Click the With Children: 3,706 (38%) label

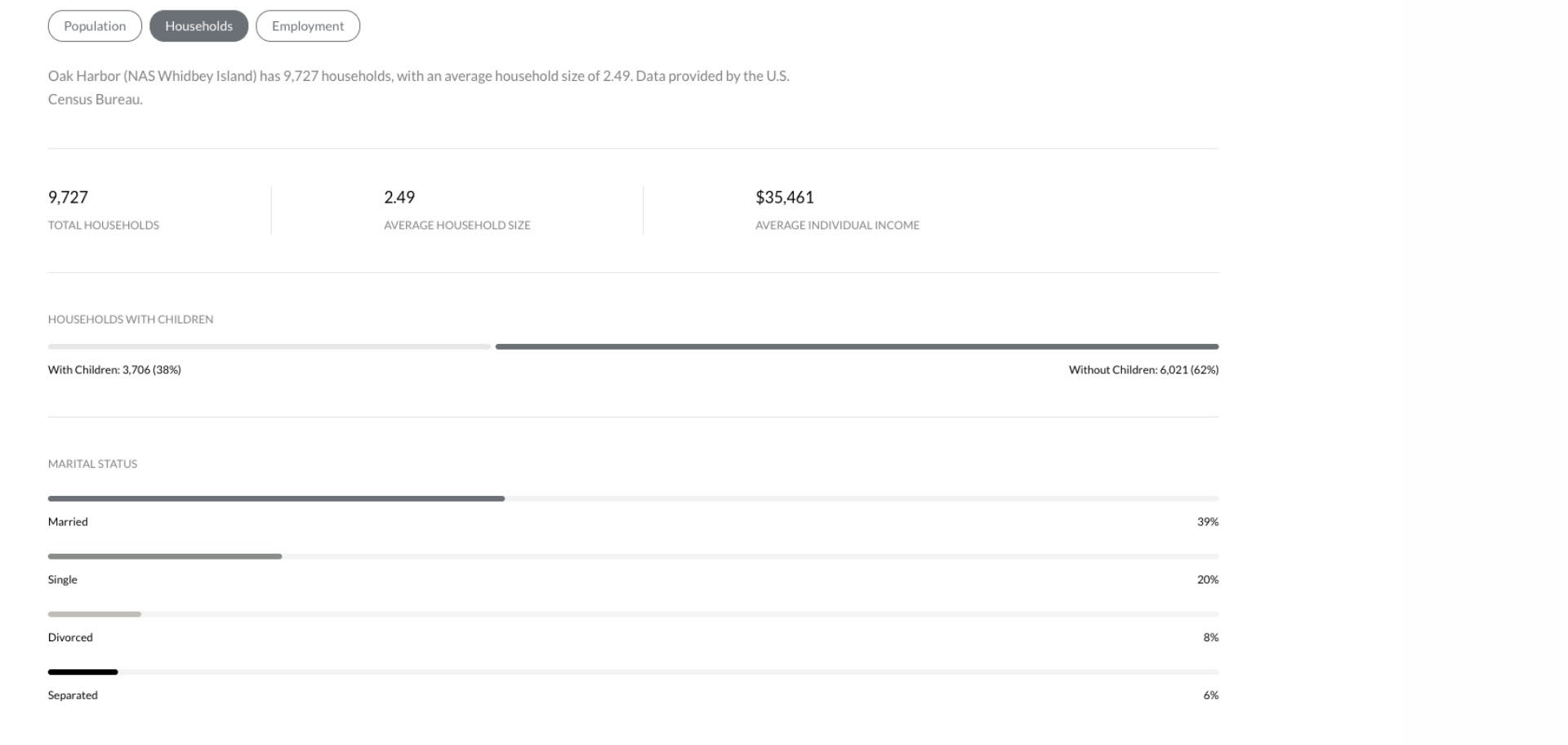[x=114, y=370]
